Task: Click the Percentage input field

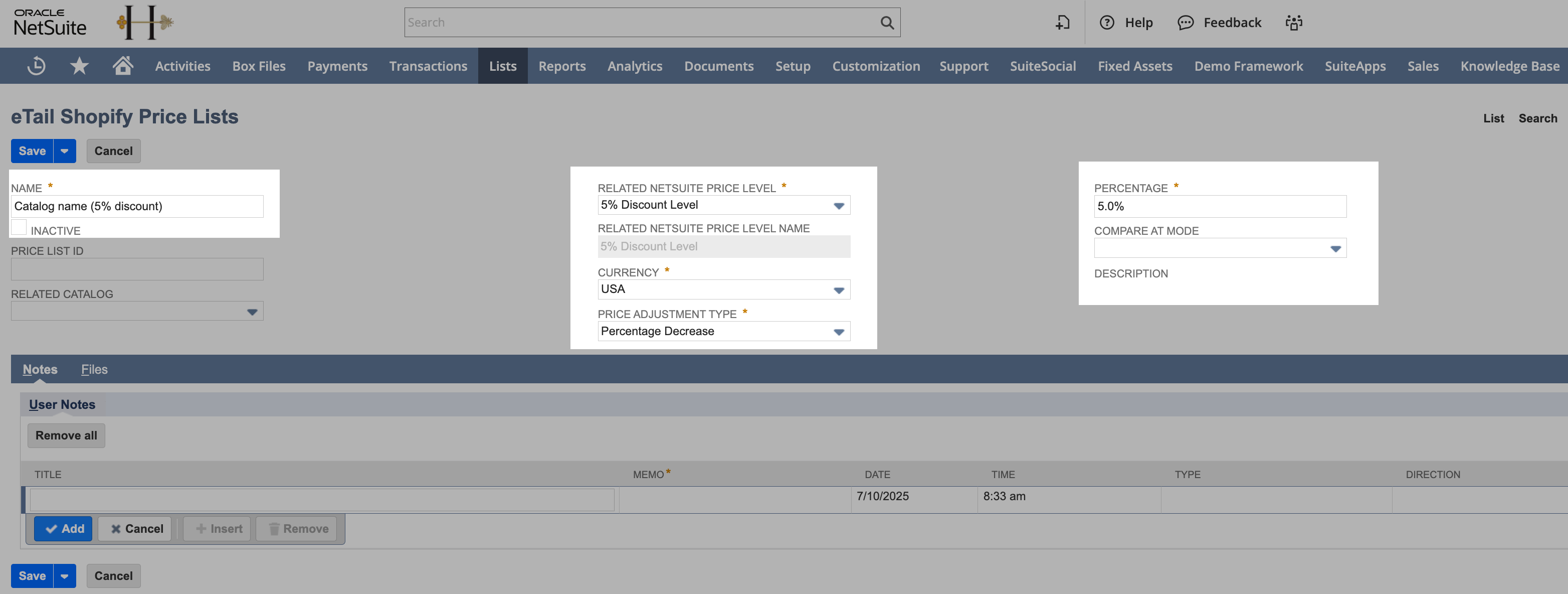Action: (x=1220, y=207)
